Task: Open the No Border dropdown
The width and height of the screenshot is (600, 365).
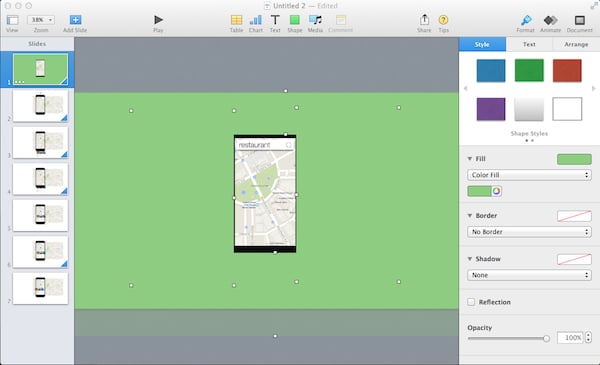Action: 529,232
